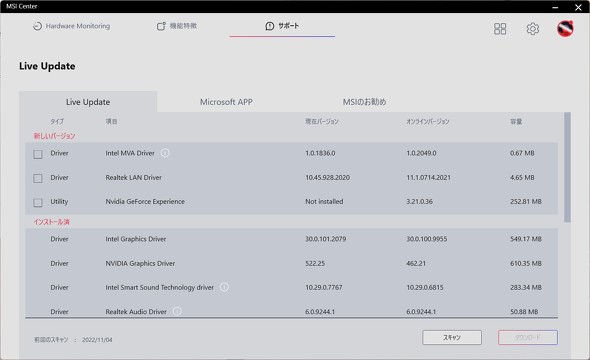Click the 0.67 MB size value
Screen dimensions: 590x360
[522, 153]
